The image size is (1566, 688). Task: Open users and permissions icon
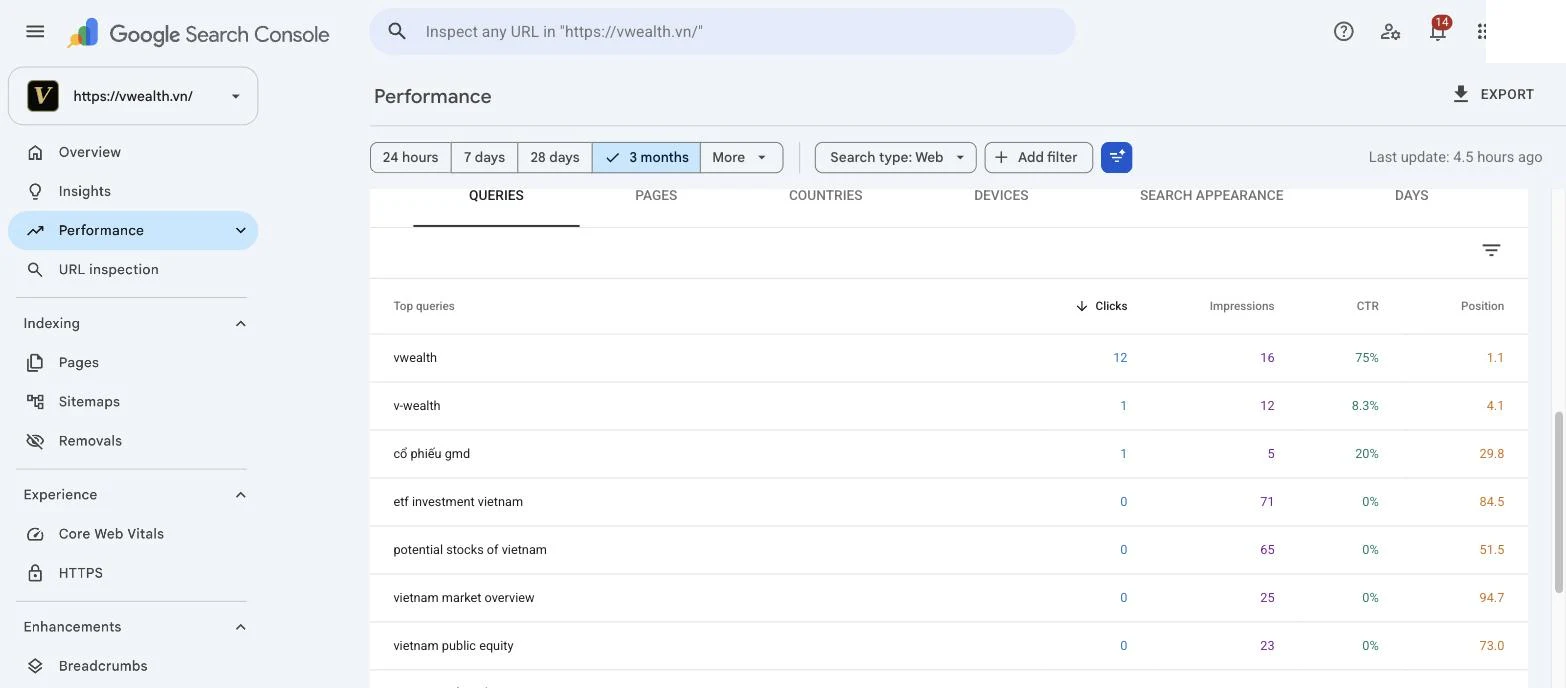coord(1390,31)
